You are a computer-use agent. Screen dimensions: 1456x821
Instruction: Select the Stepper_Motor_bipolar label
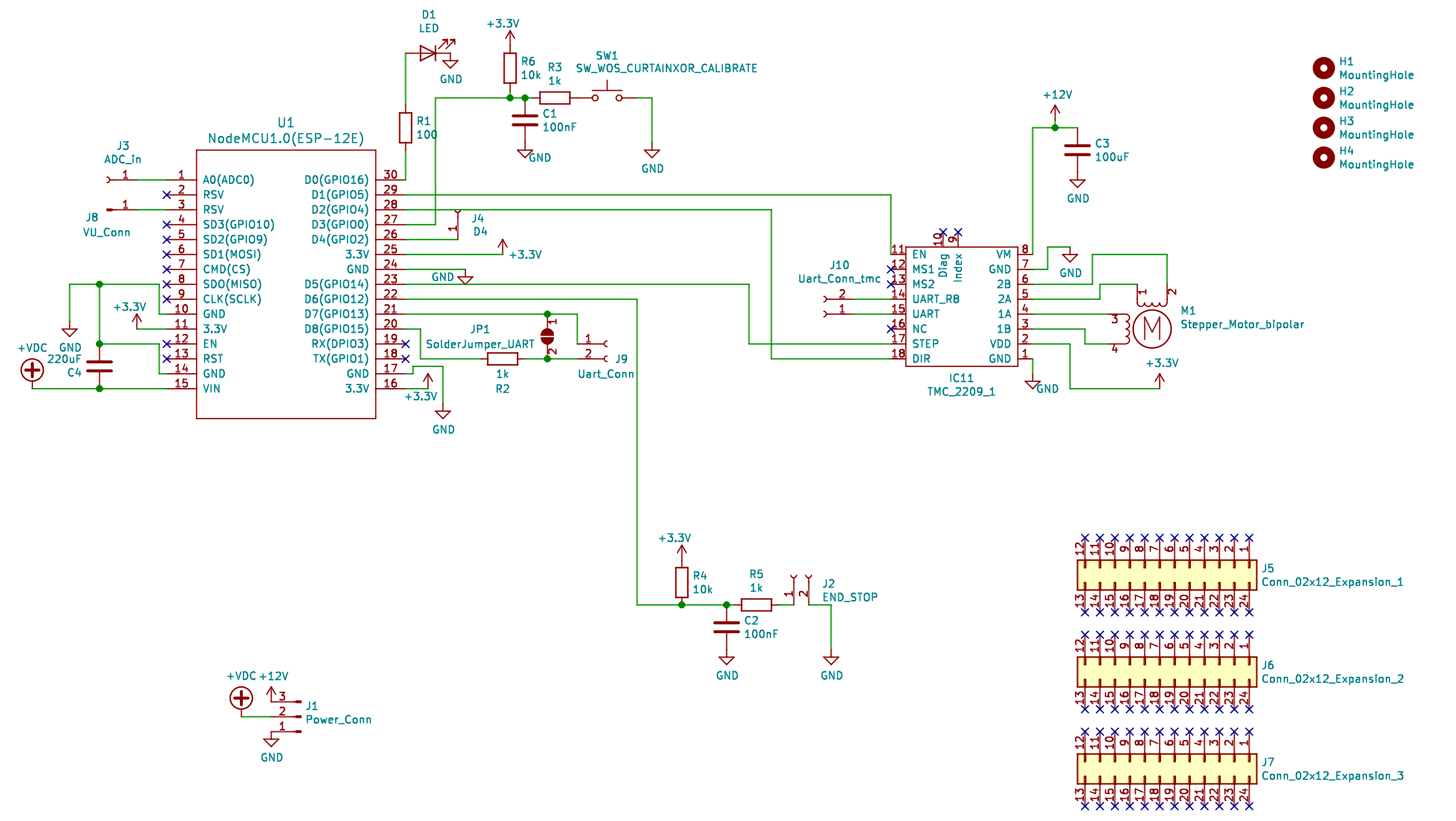[x=1242, y=324]
